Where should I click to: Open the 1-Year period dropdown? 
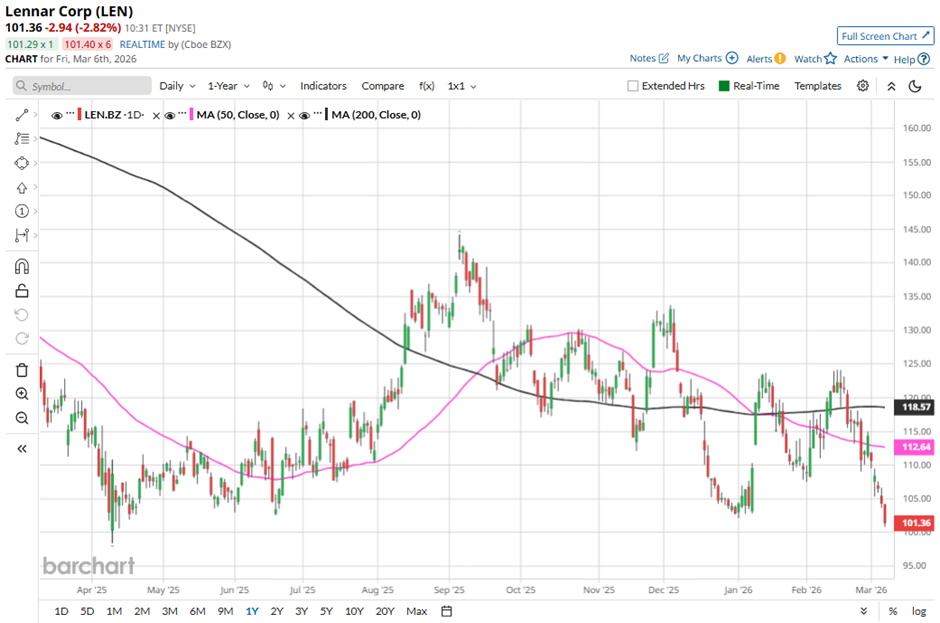pos(228,86)
